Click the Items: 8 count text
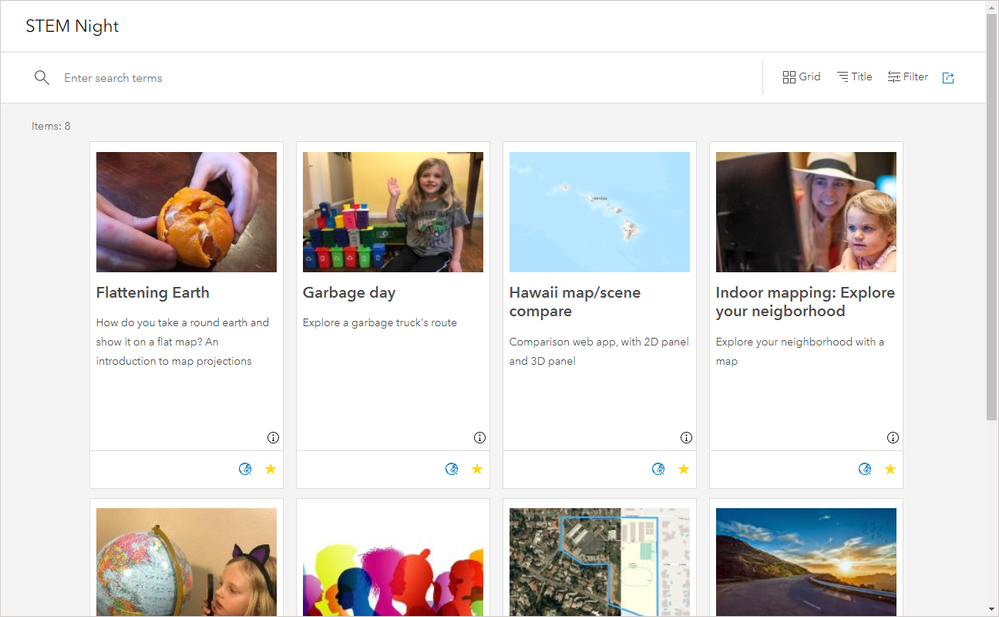Screen dimensions: 999x617 pyautogui.click(x=51, y=126)
